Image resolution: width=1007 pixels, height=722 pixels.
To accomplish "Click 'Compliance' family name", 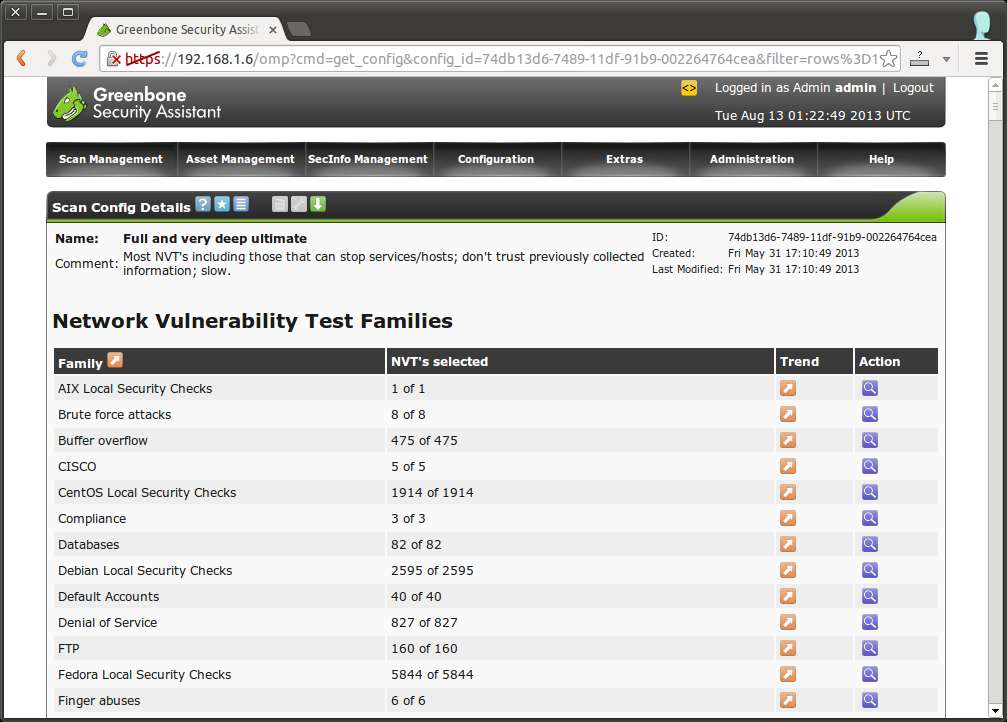I will coord(92,518).
